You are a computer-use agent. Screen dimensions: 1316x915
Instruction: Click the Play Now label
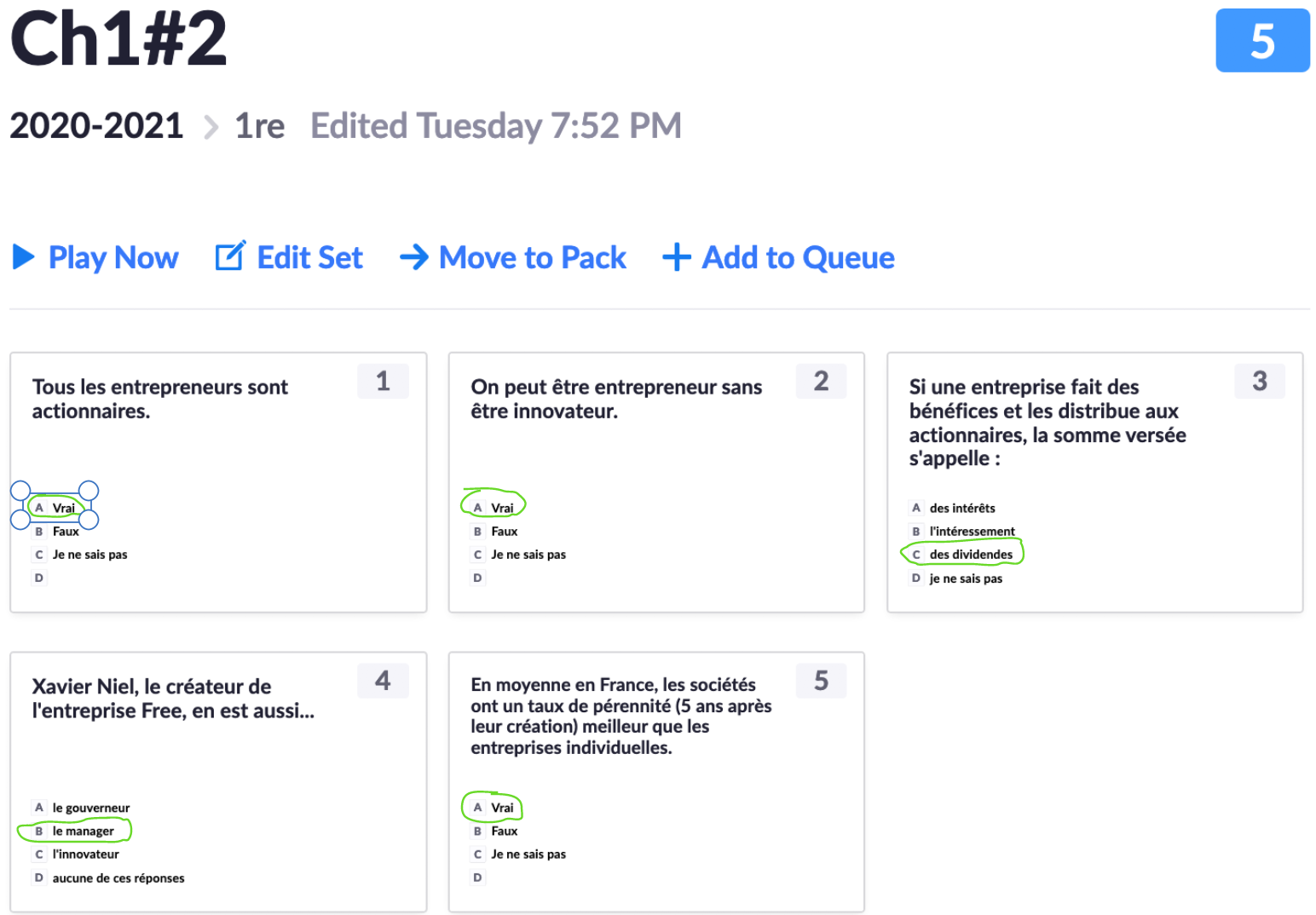click(113, 257)
